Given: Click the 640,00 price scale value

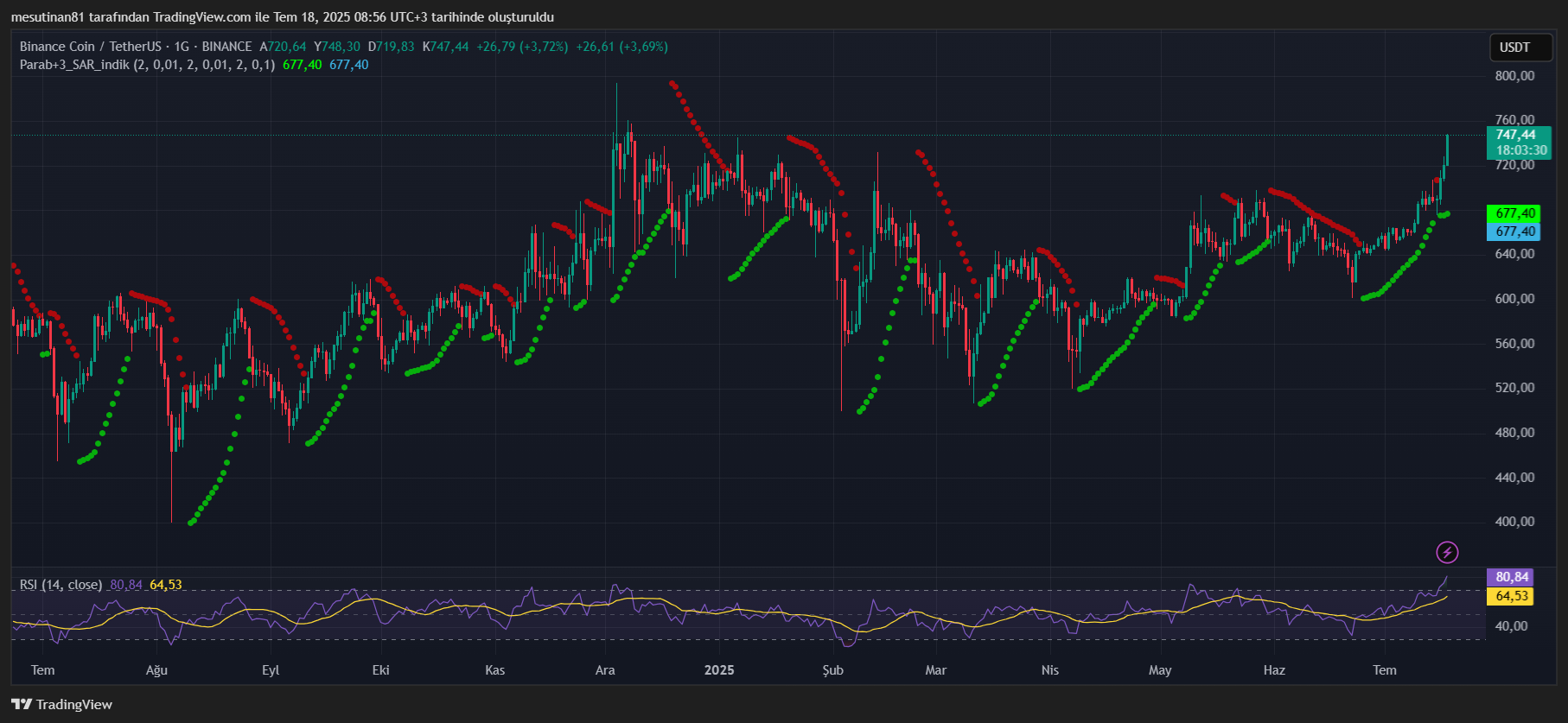Looking at the screenshot, I should point(1514,254).
